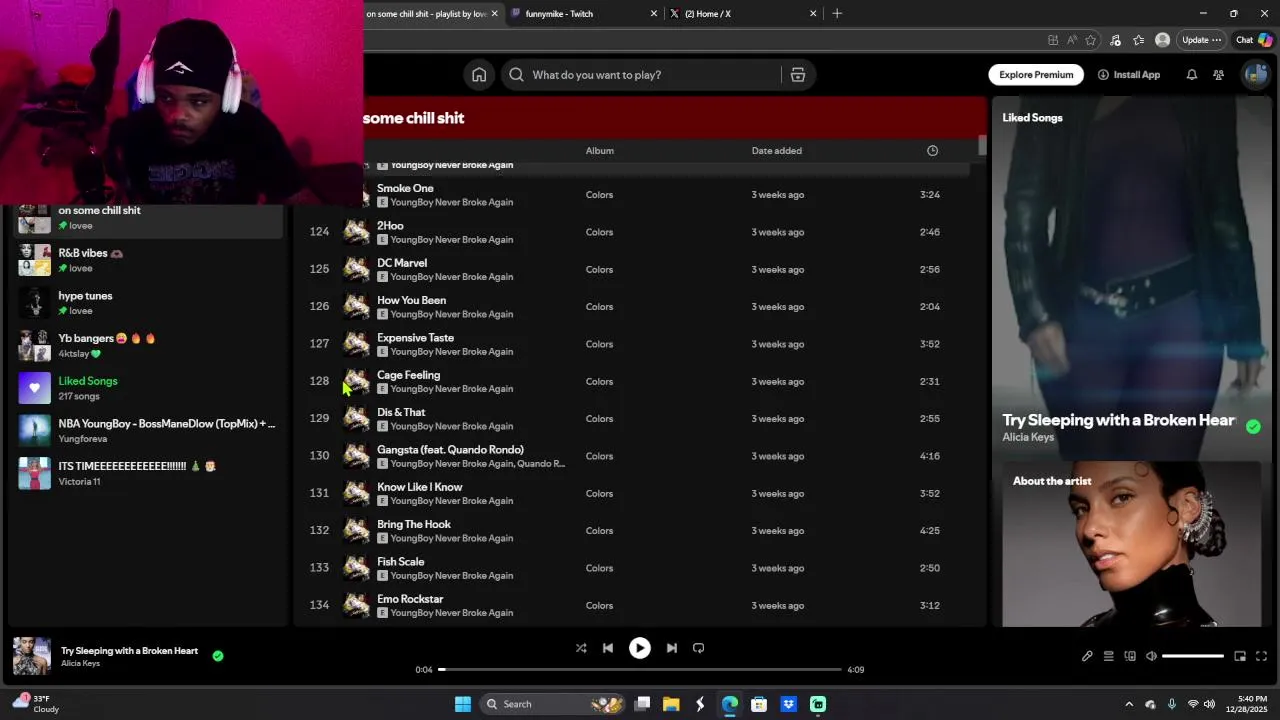This screenshot has height=720, width=1280.
Task: Click album 'Colors' in Fish Scale row
Action: pos(599,568)
